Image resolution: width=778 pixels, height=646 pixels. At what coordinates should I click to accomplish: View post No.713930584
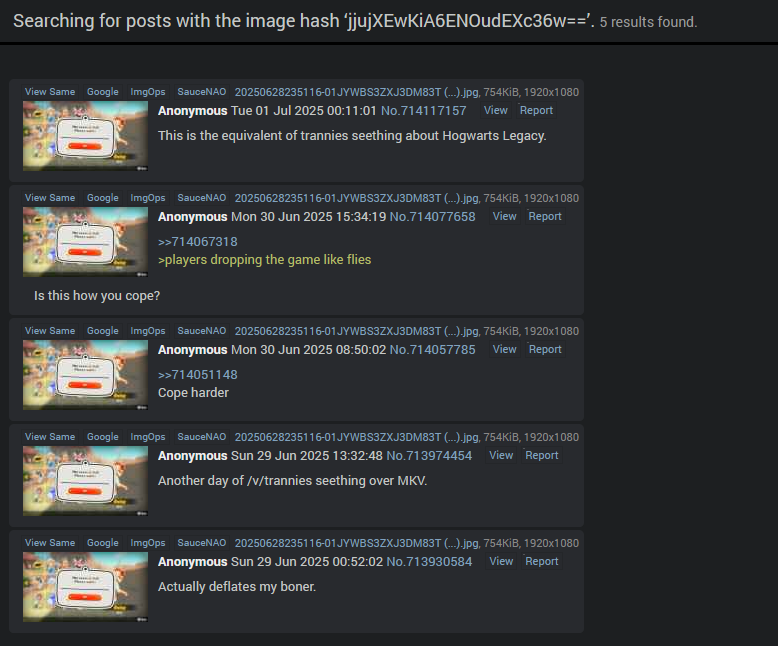(501, 561)
